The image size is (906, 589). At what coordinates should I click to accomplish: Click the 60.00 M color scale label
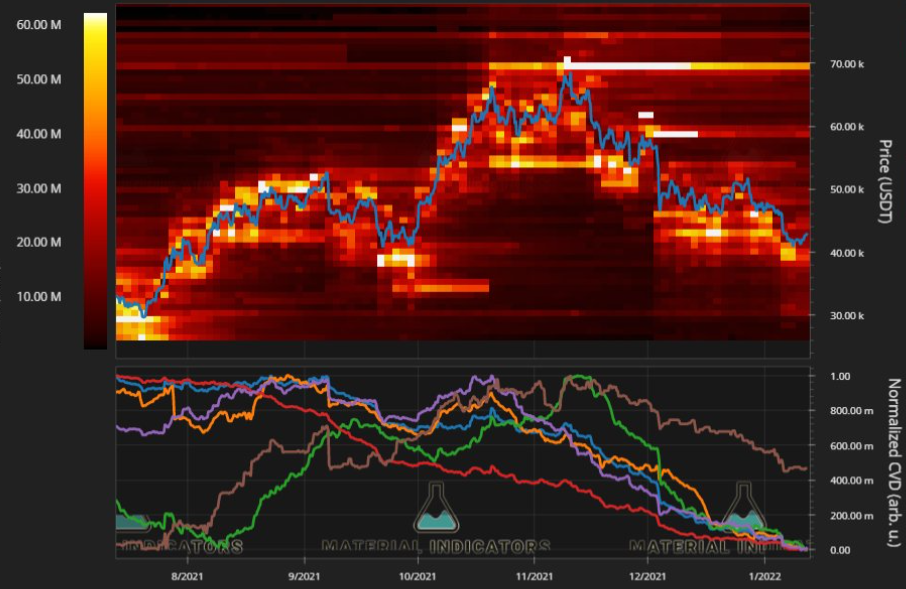click(x=40, y=25)
